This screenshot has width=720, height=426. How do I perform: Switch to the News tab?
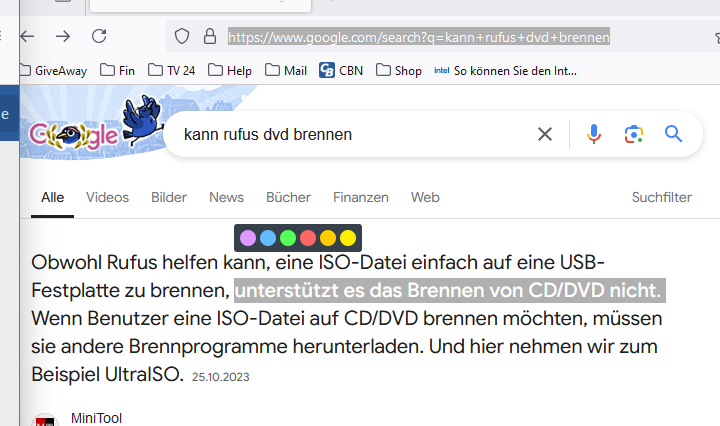pos(226,197)
